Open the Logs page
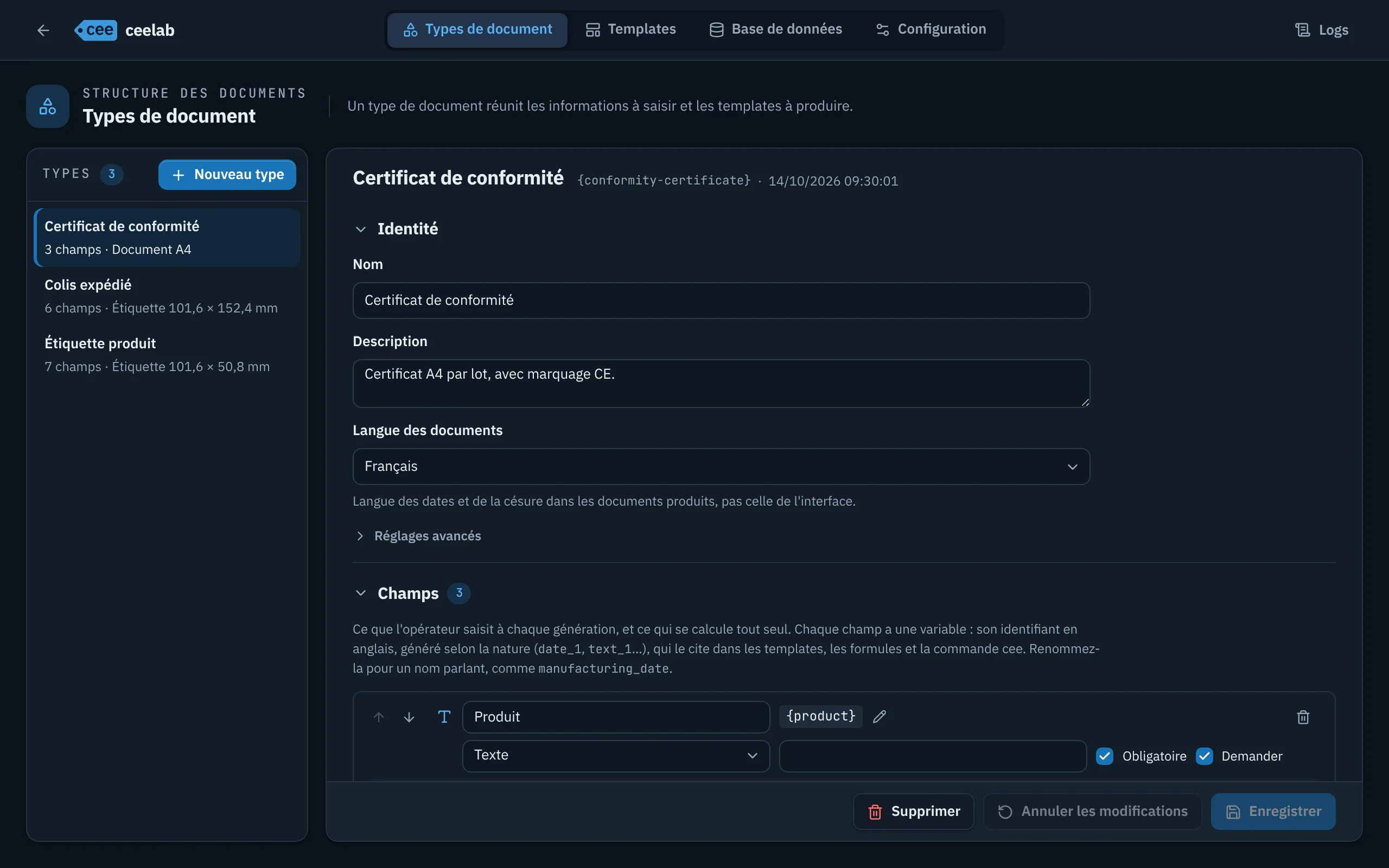 1322,30
